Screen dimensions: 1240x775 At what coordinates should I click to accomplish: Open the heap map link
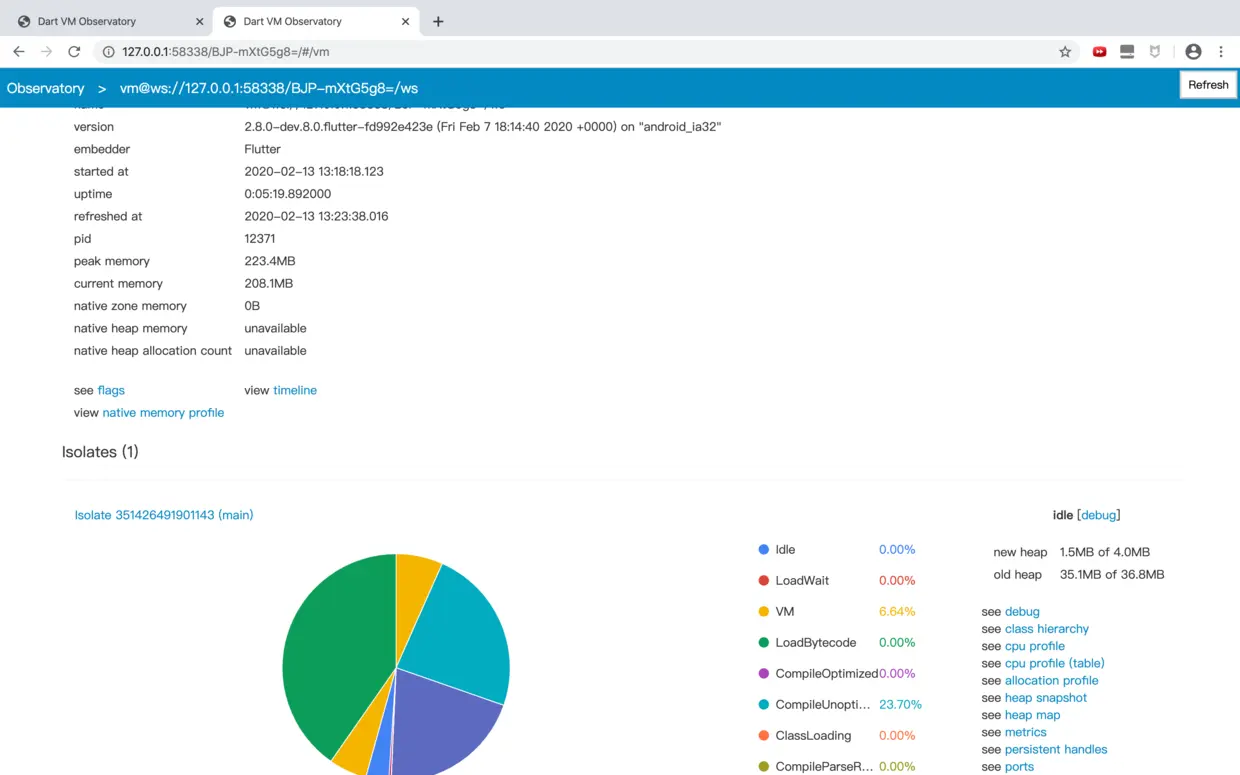(x=1033, y=715)
